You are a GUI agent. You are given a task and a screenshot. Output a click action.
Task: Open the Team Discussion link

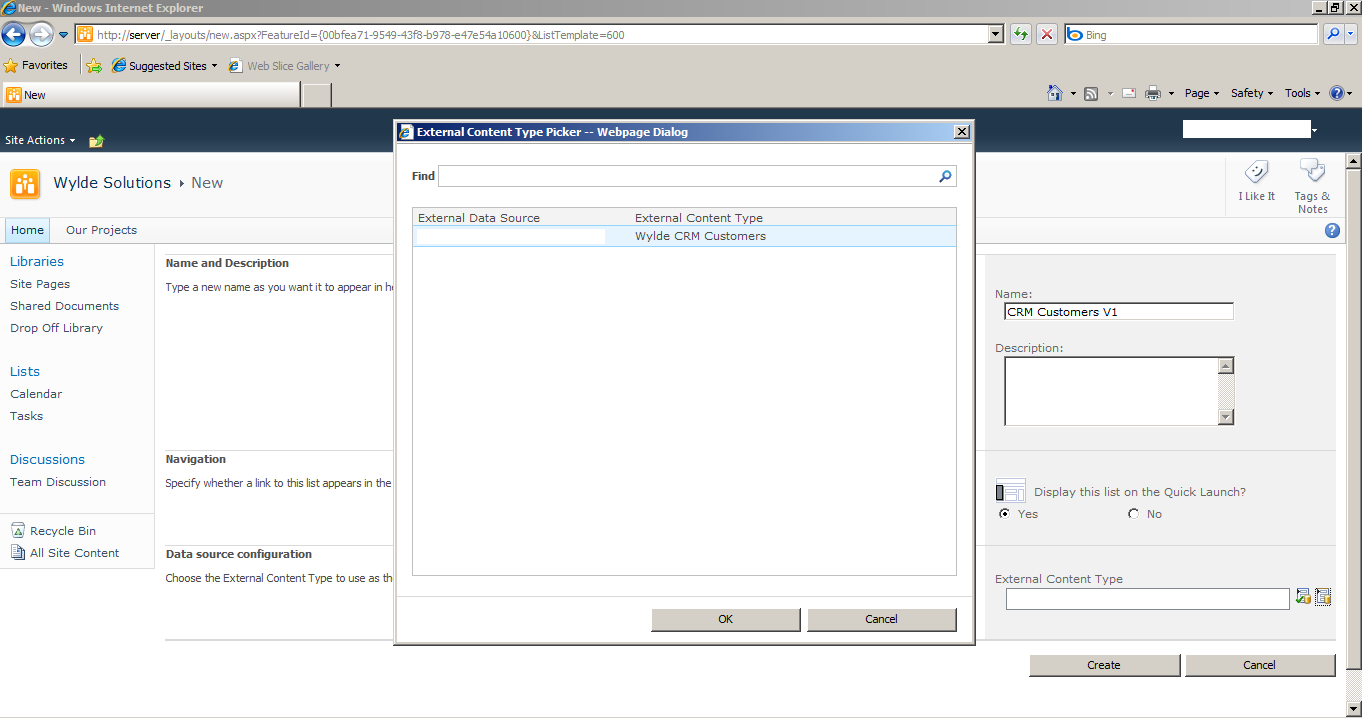pyautogui.click(x=57, y=482)
